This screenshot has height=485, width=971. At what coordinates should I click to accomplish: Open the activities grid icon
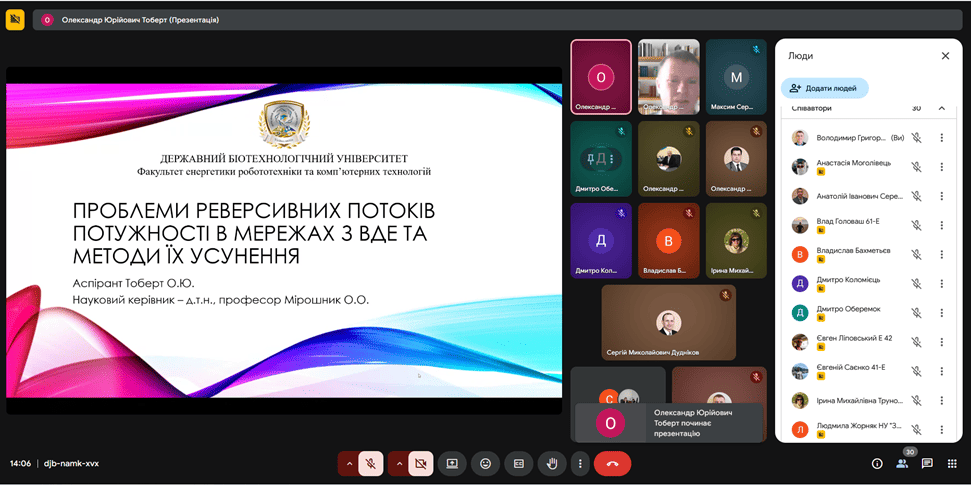[951, 463]
